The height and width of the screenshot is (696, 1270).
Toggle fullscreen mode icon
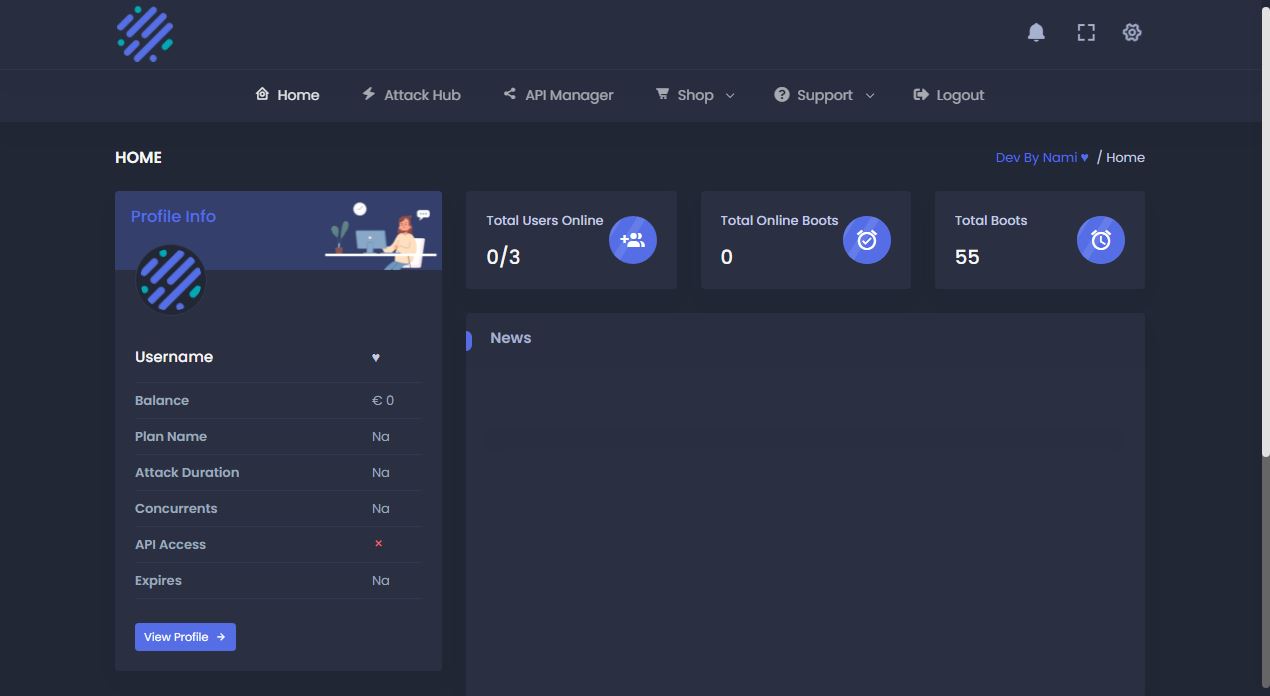[x=1086, y=33]
